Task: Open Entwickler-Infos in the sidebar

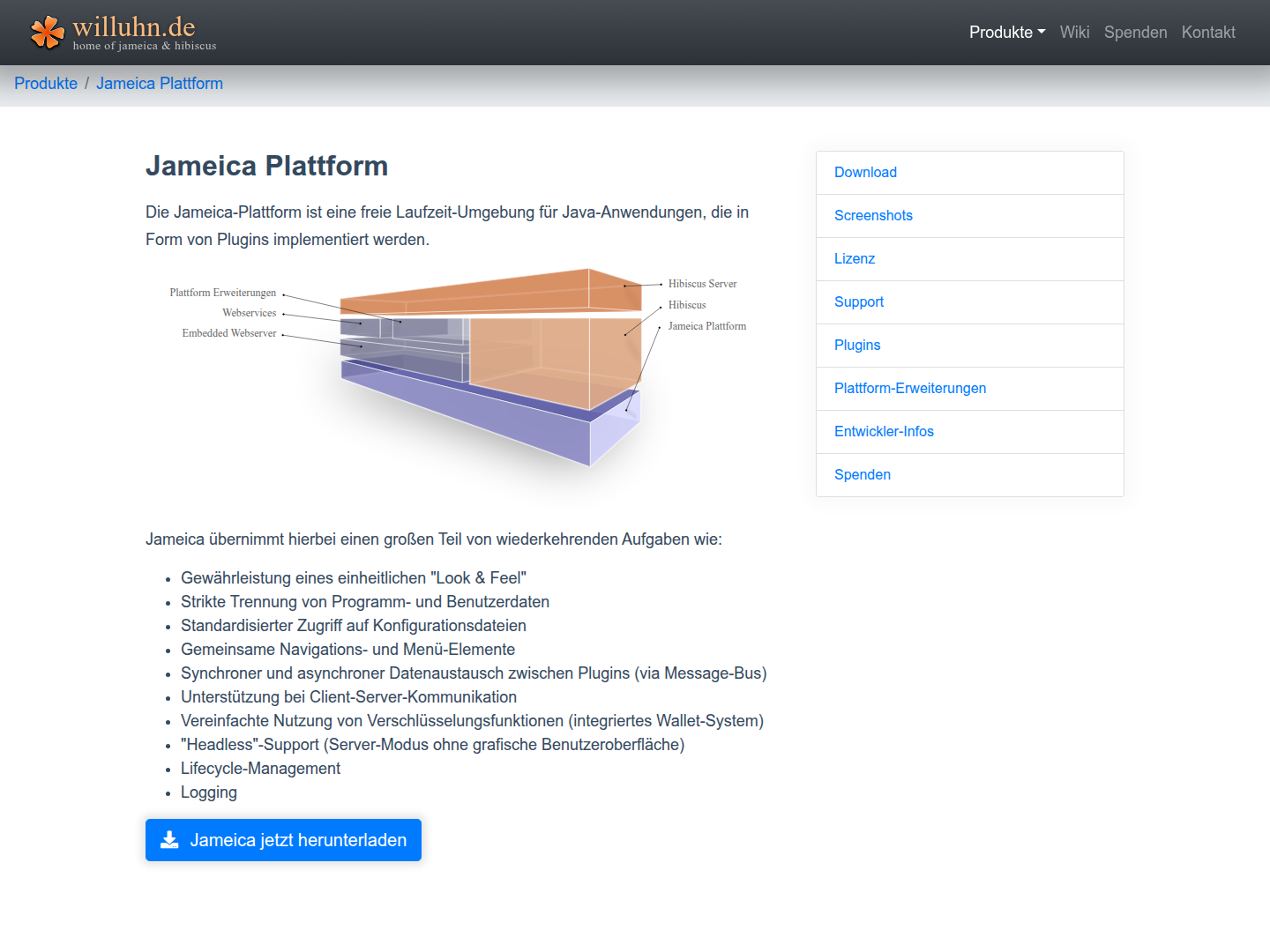Action: tap(970, 432)
